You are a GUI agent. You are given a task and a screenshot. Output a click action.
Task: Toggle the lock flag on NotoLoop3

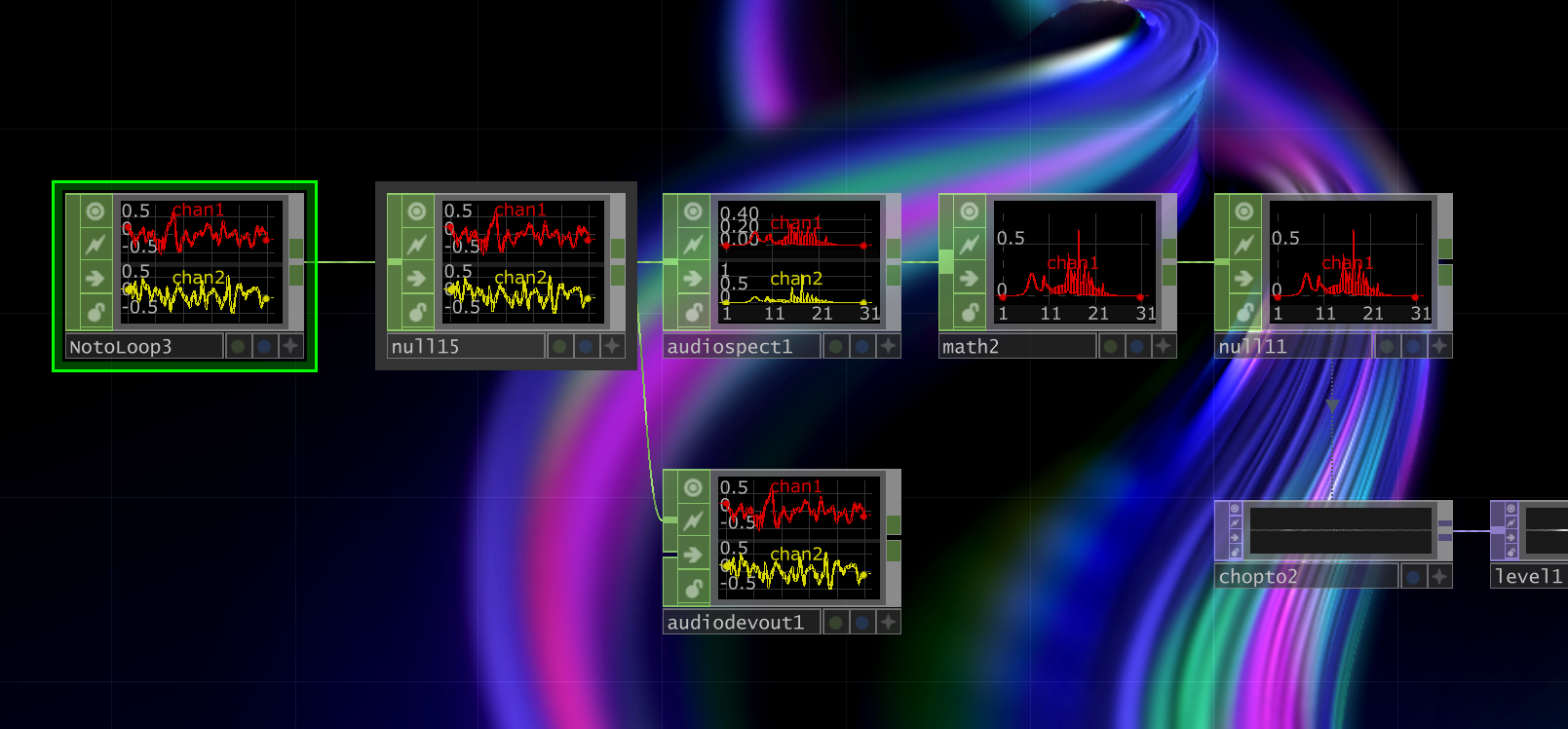tap(95, 312)
